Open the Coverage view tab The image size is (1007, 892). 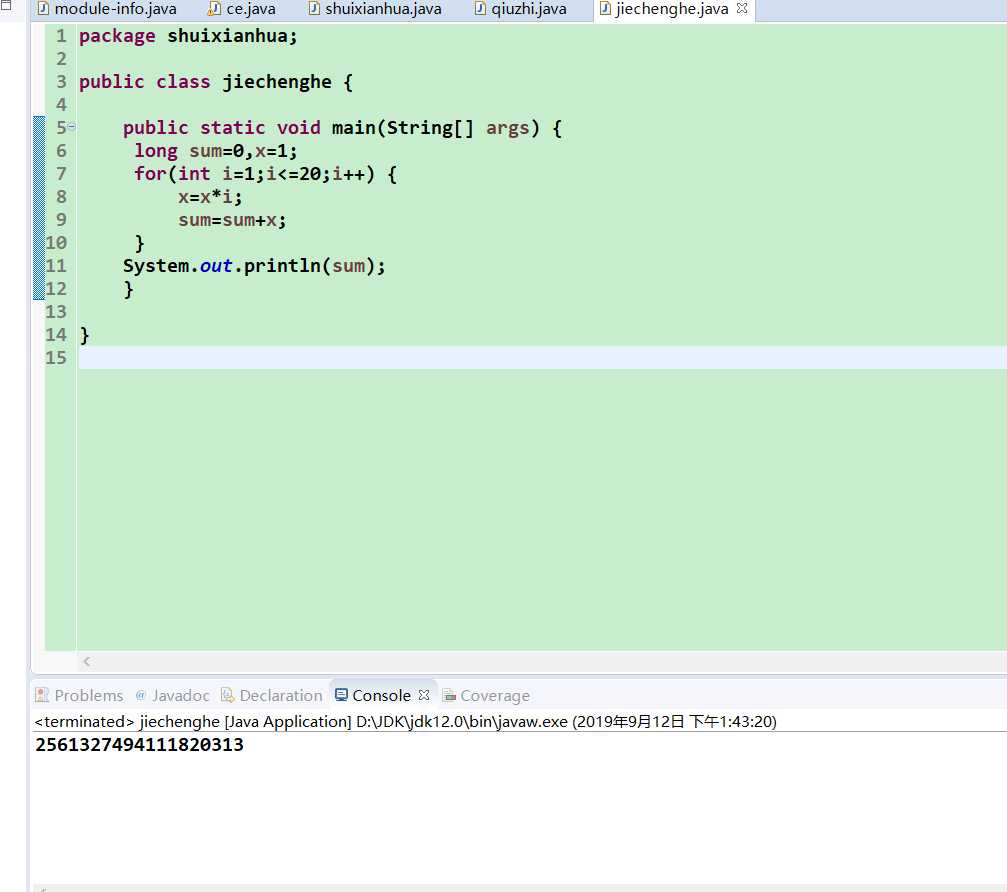tap(486, 695)
